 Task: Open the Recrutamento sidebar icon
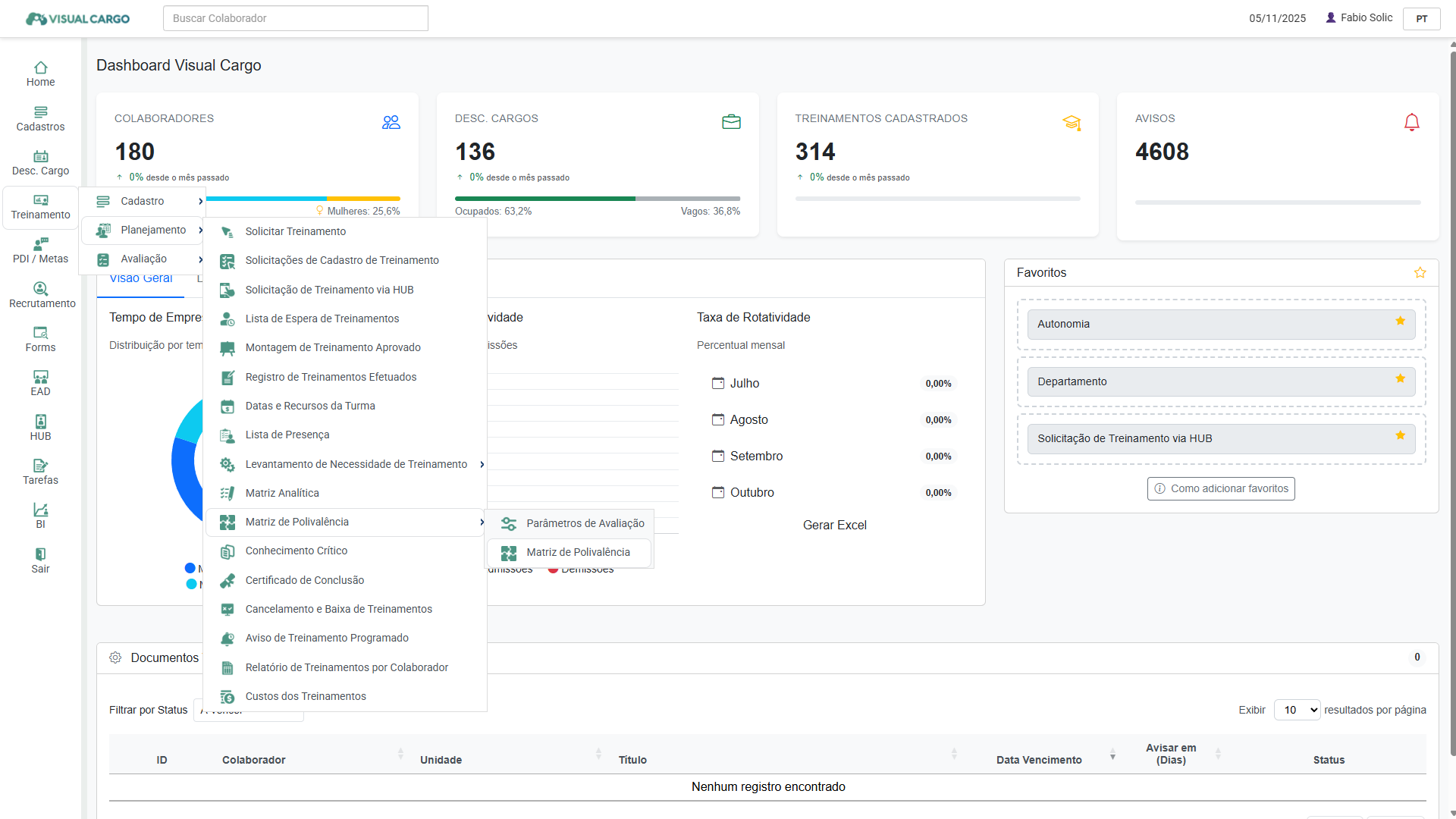[40, 289]
